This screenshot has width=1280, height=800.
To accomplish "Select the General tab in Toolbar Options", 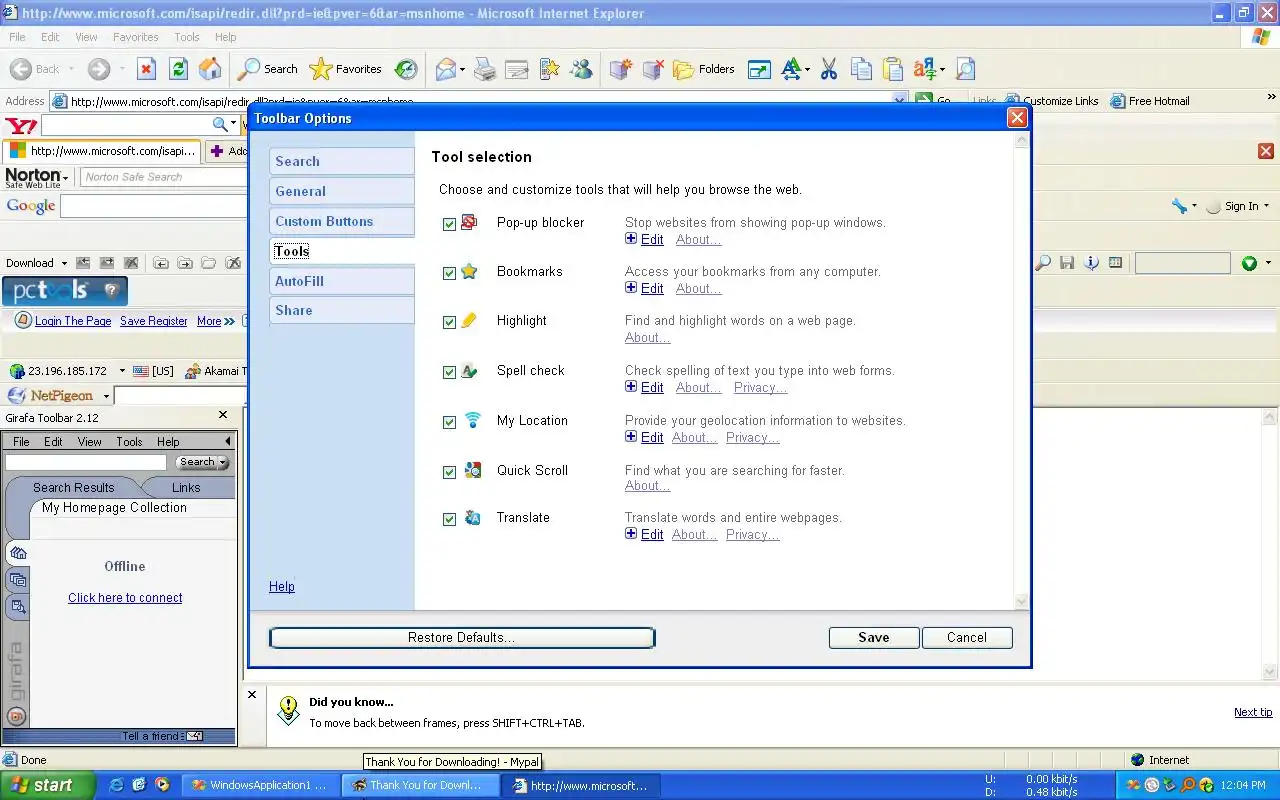I will (342, 191).
